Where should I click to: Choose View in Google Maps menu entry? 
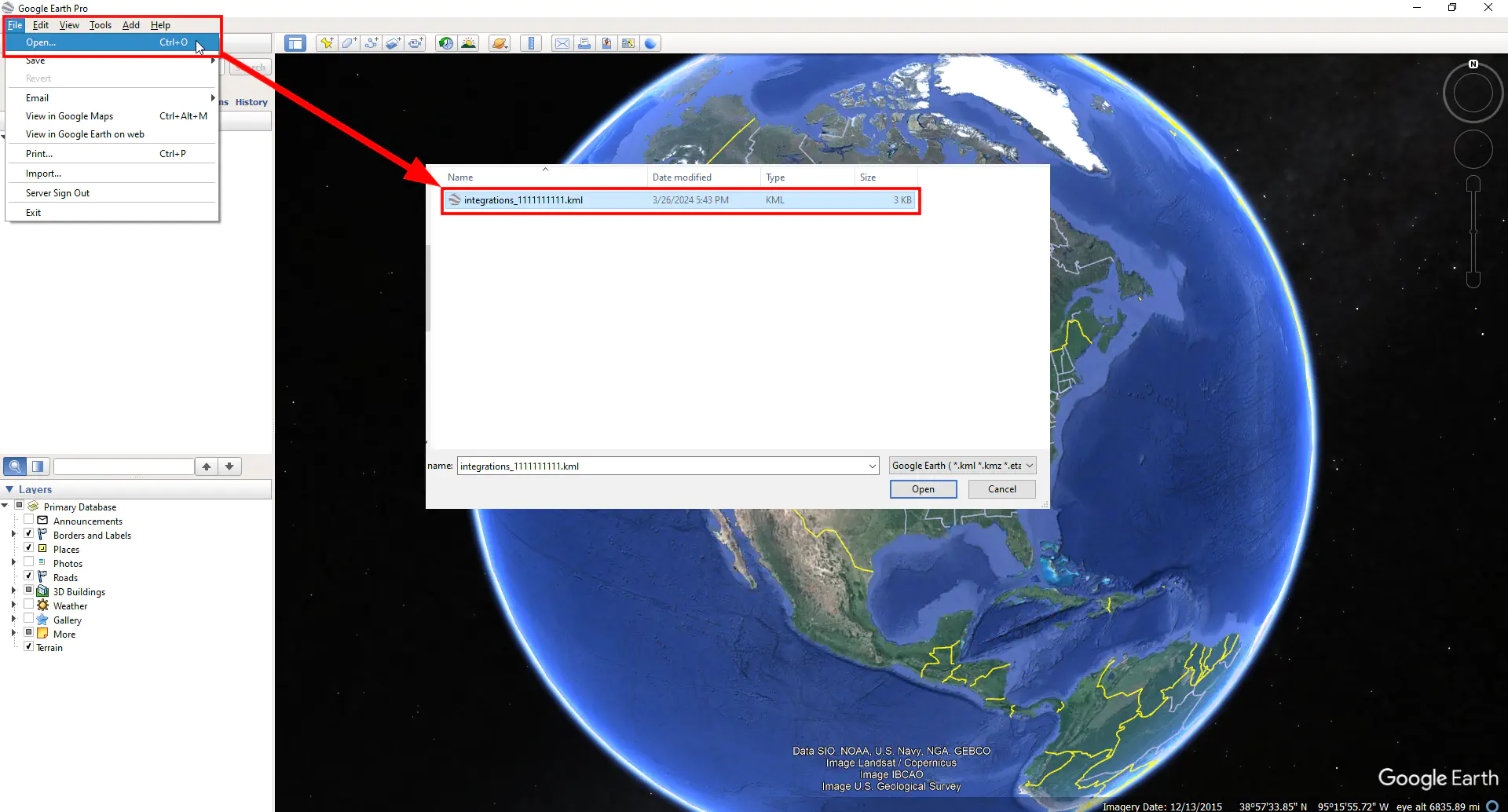pyautogui.click(x=112, y=116)
